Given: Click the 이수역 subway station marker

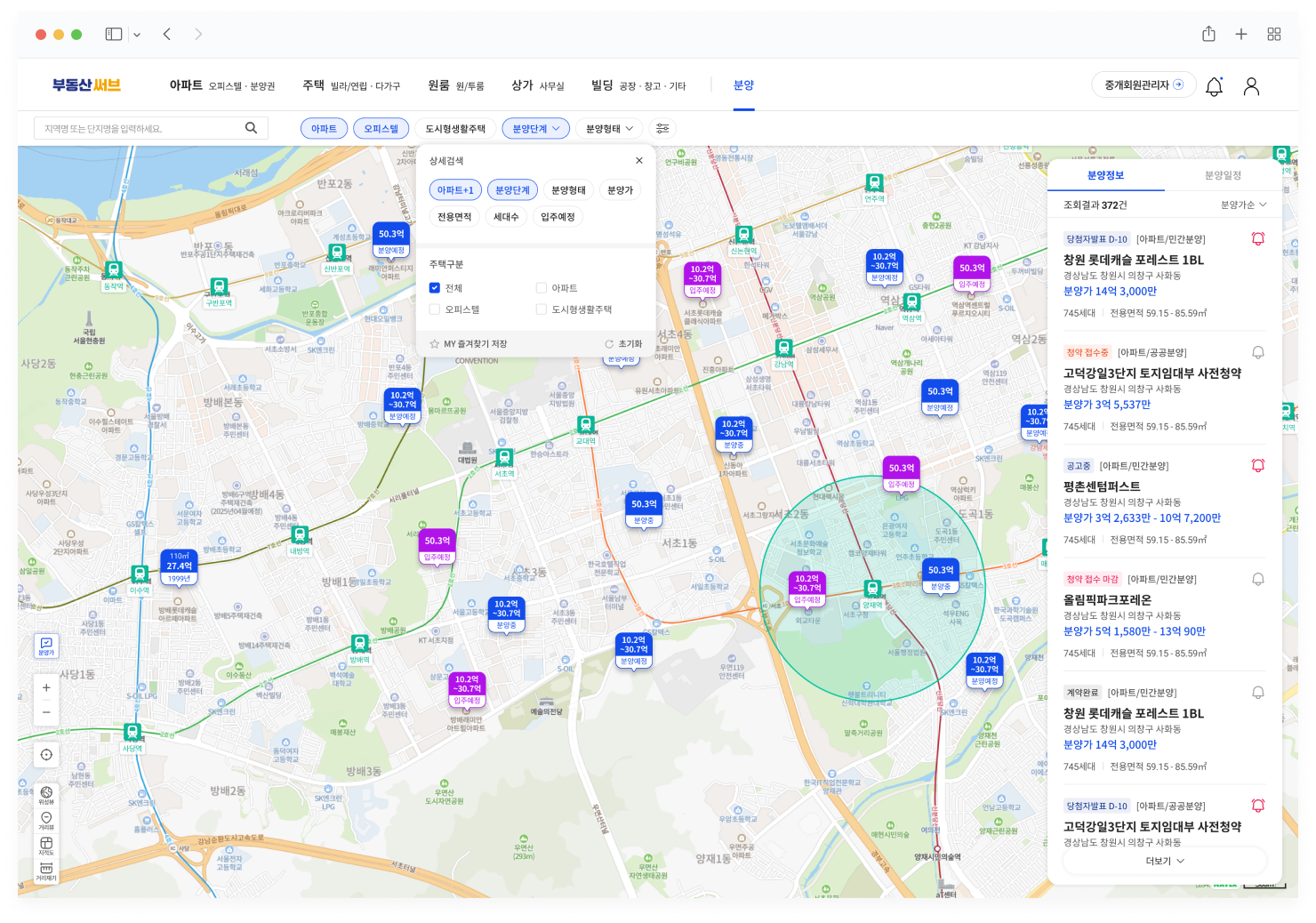Looking at the screenshot, I should 140,580.
